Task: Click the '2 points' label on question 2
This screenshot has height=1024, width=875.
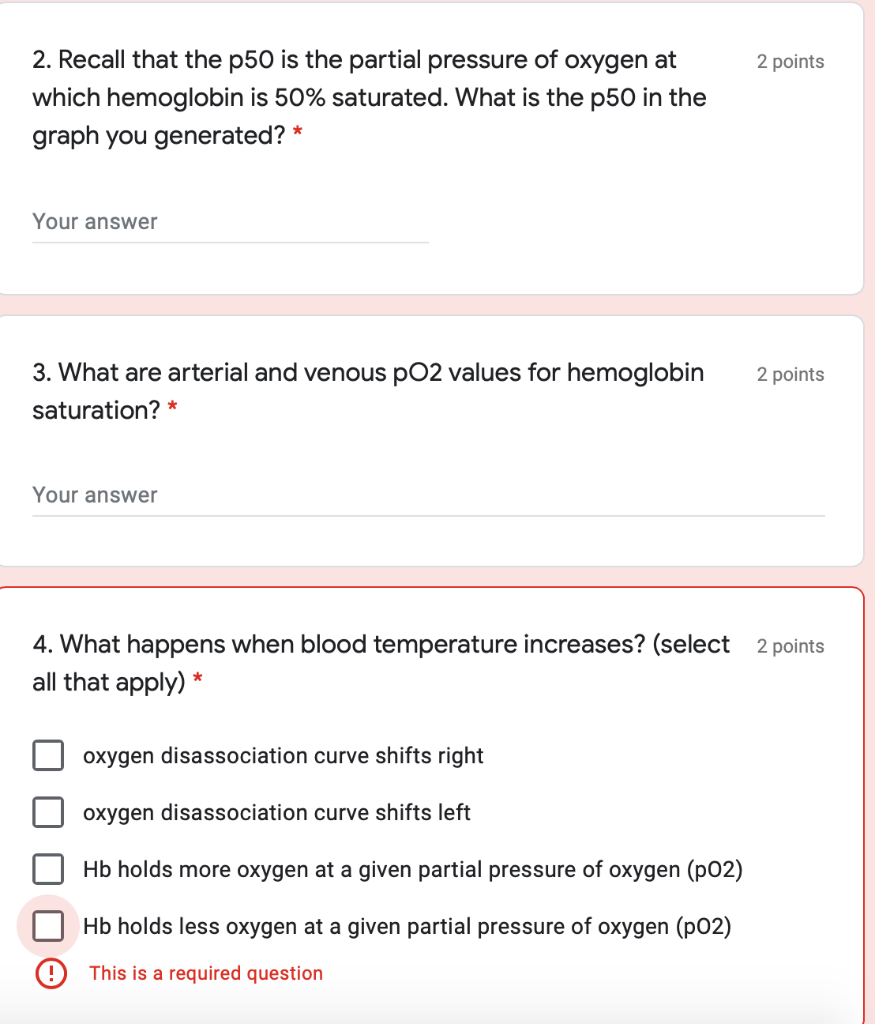Action: pos(790,61)
